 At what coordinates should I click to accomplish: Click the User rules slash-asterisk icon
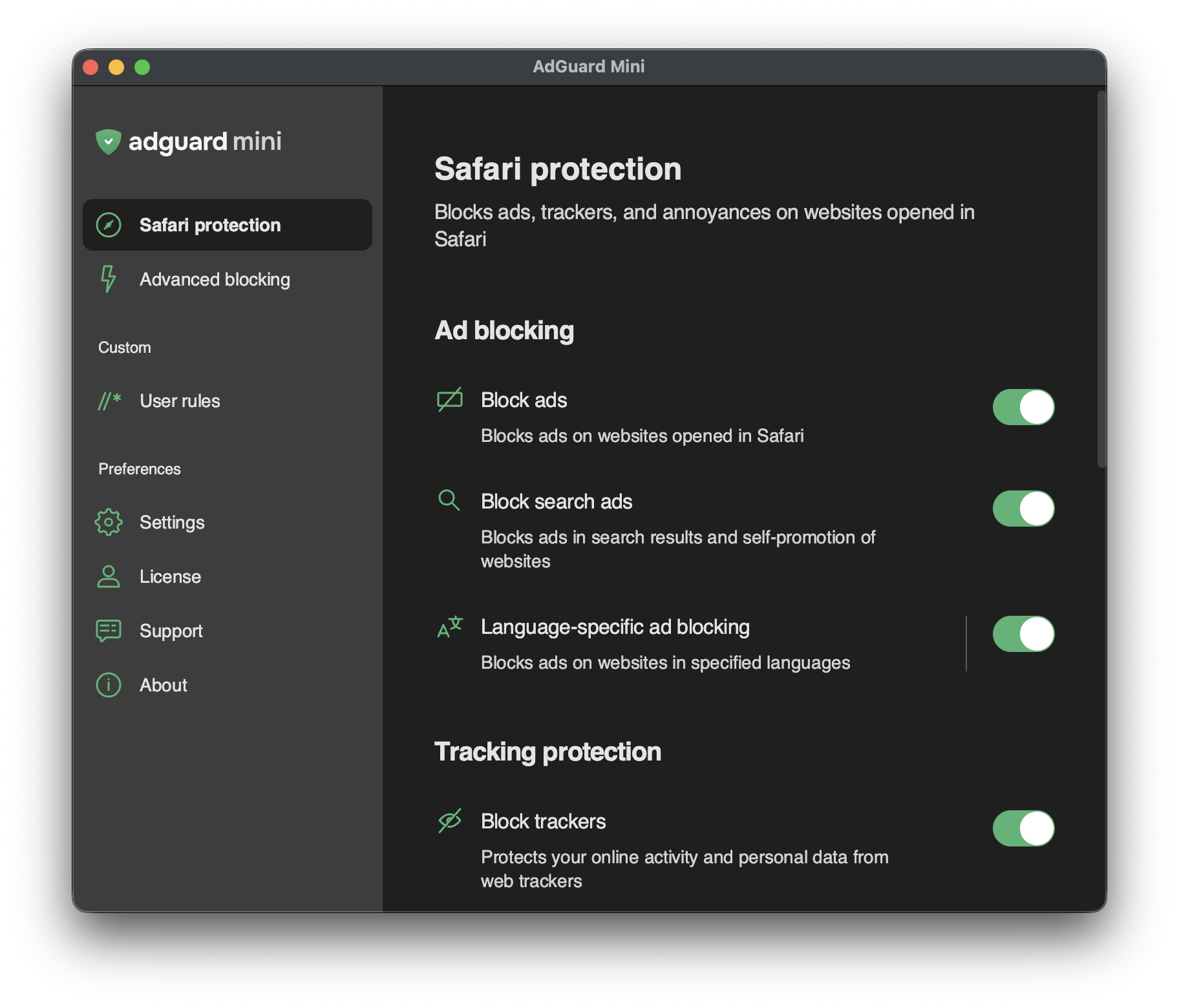point(109,401)
